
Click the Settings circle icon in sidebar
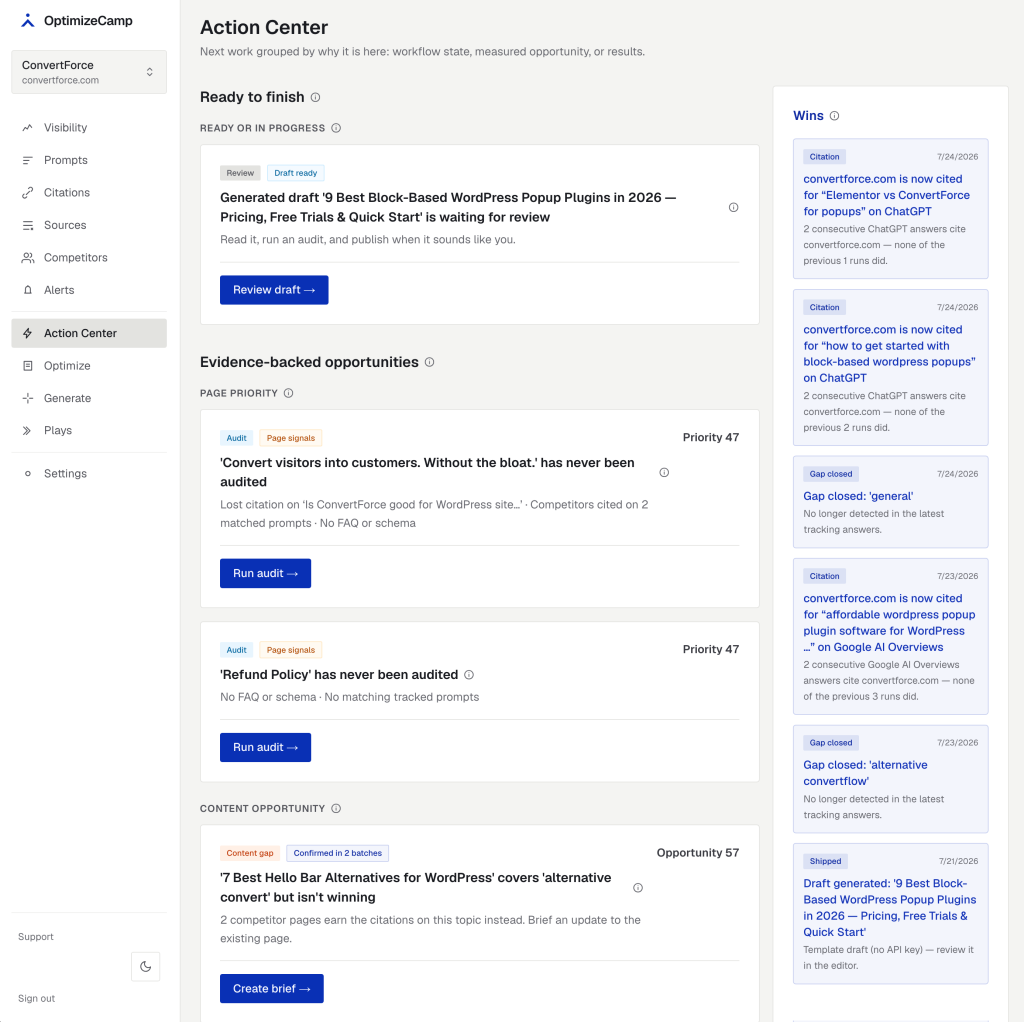[x=27, y=473]
